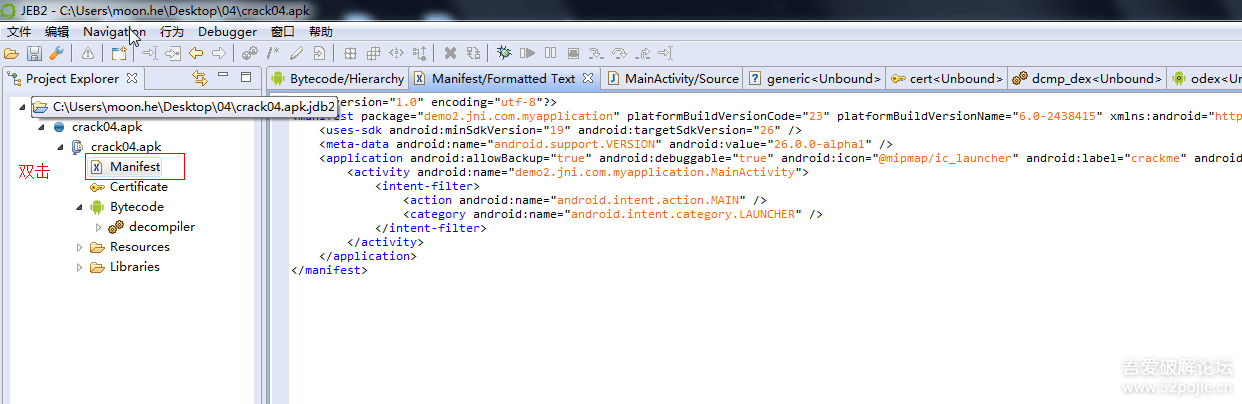Image resolution: width=1242 pixels, height=404 pixels.
Task: Select the Libraries folder tree item
Action: click(124, 267)
